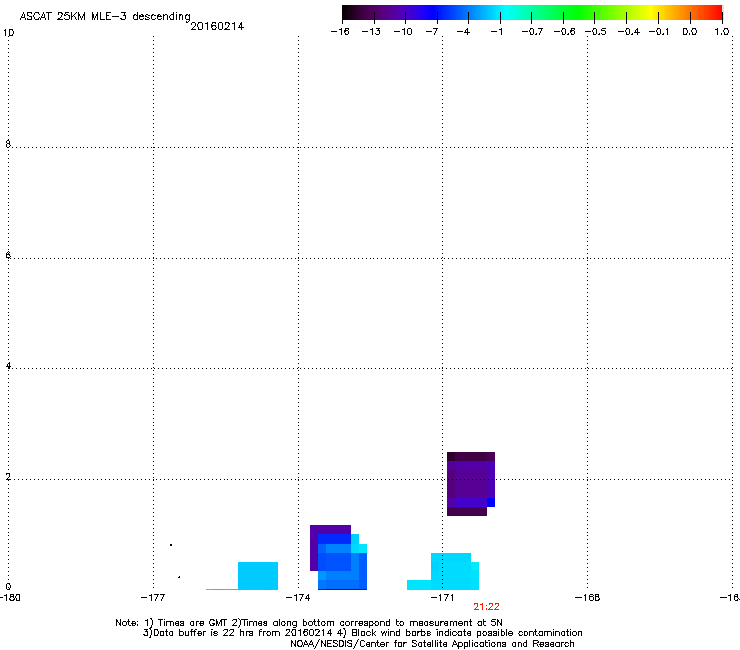Click the red 21:22 time label
This screenshot has height=650, width=740.
[x=486, y=607]
